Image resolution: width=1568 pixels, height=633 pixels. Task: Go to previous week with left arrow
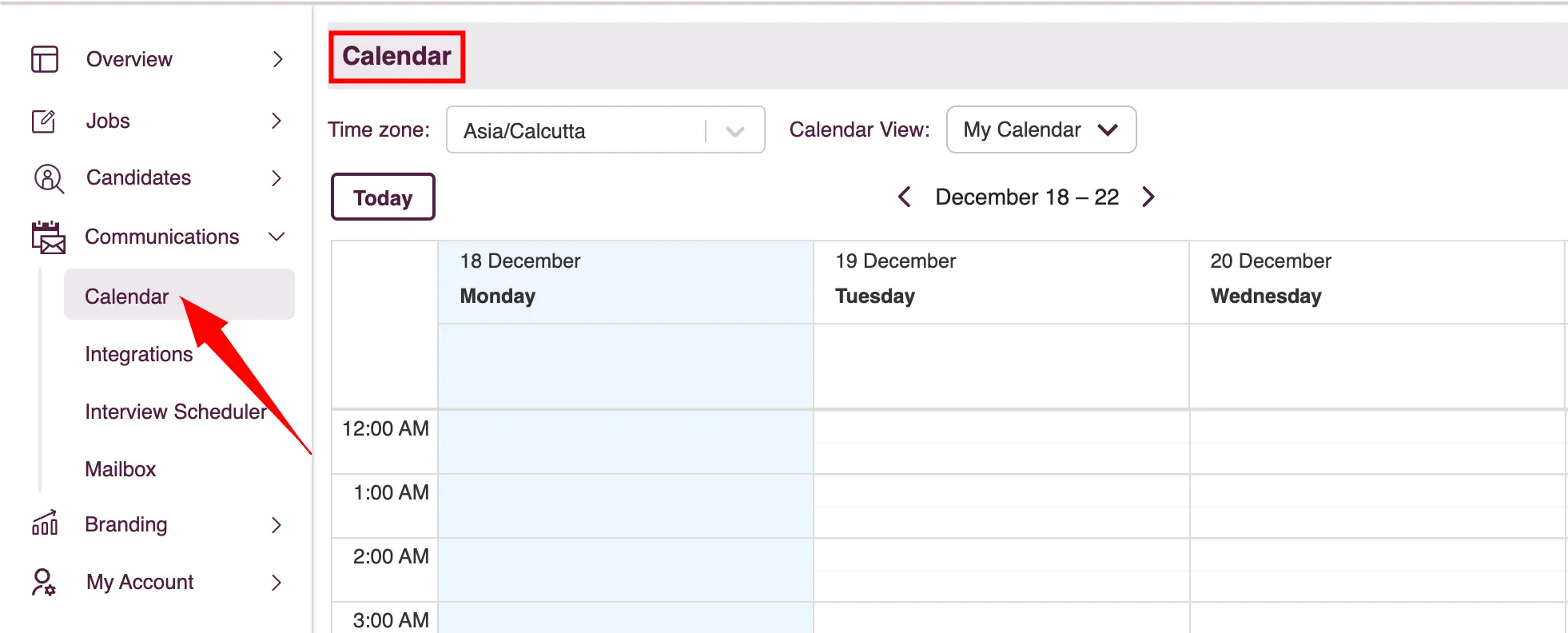tap(904, 197)
